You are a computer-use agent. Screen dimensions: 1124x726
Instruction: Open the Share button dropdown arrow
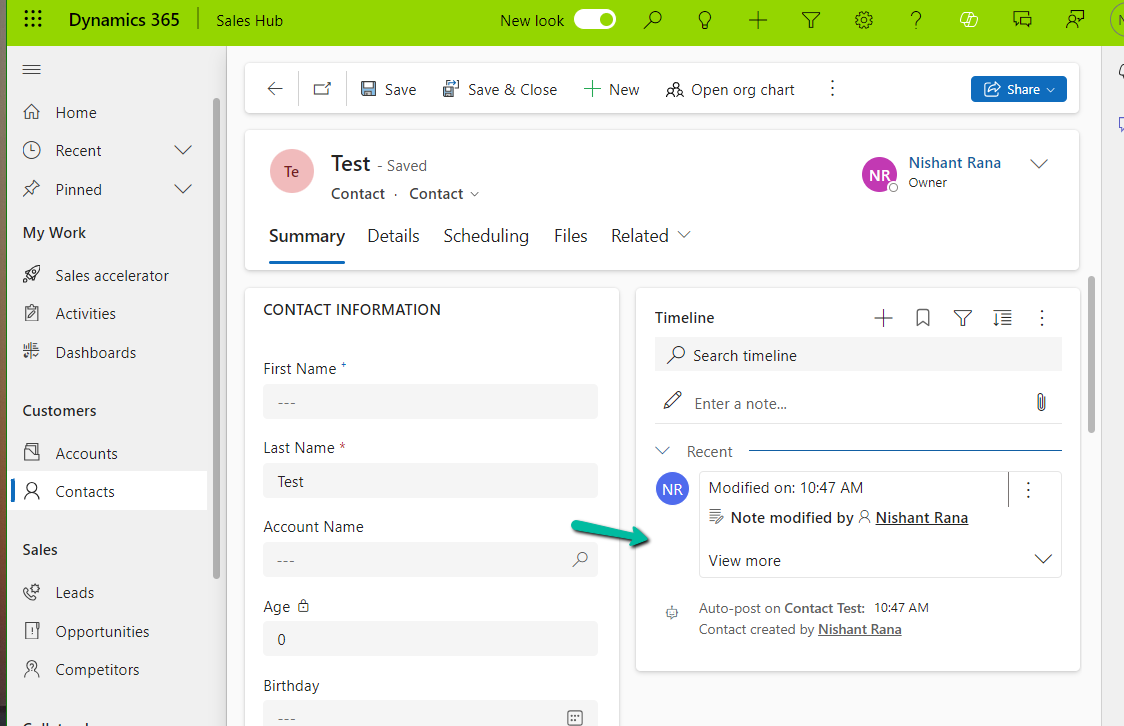[1052, 89]
